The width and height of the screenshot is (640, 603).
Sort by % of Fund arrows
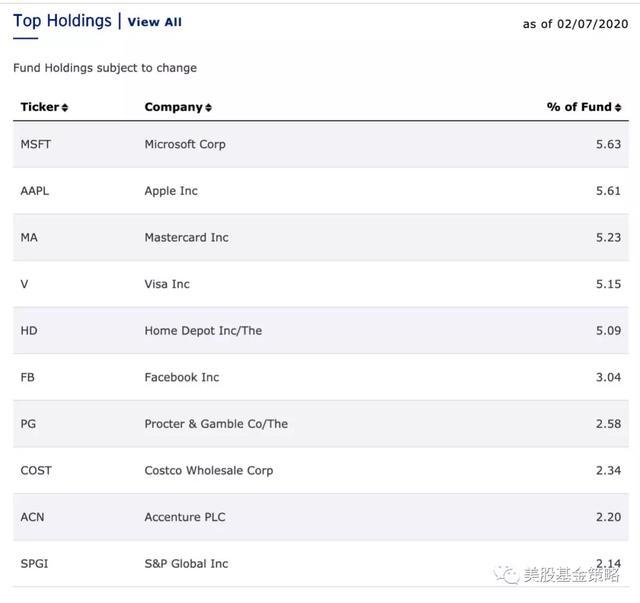[x=618, y=107]
